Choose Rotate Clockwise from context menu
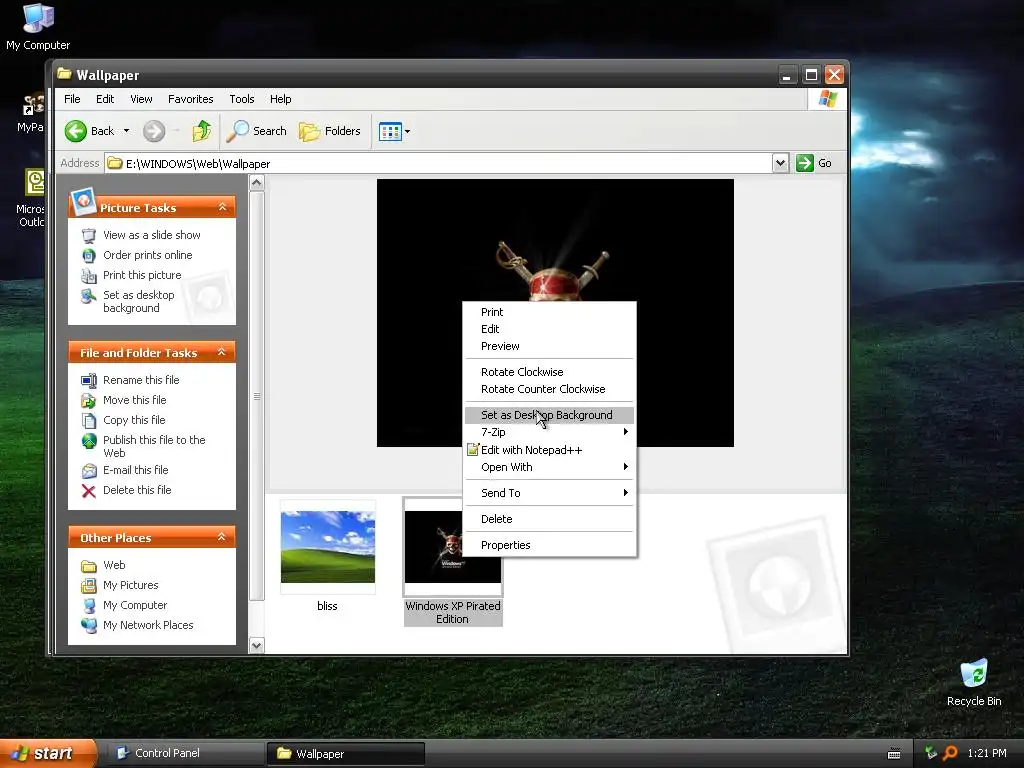 pyautogui.click(x=549, y=372)
